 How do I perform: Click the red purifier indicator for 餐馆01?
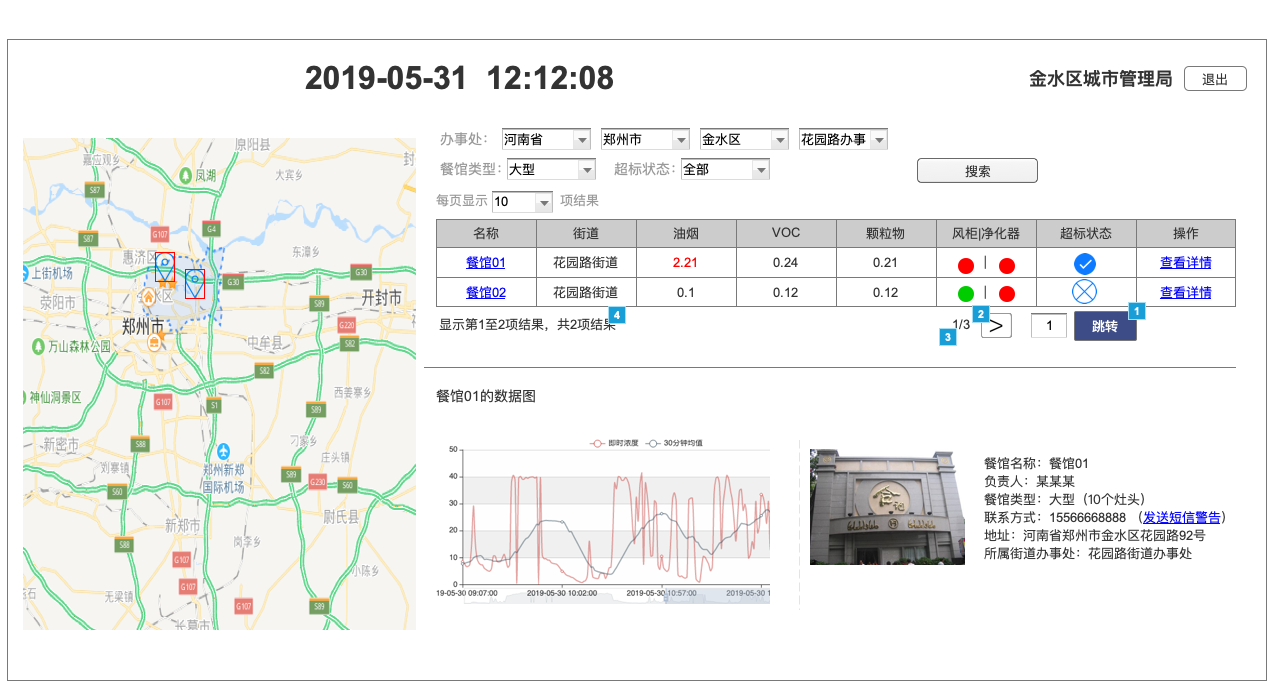click(1007, 265)
